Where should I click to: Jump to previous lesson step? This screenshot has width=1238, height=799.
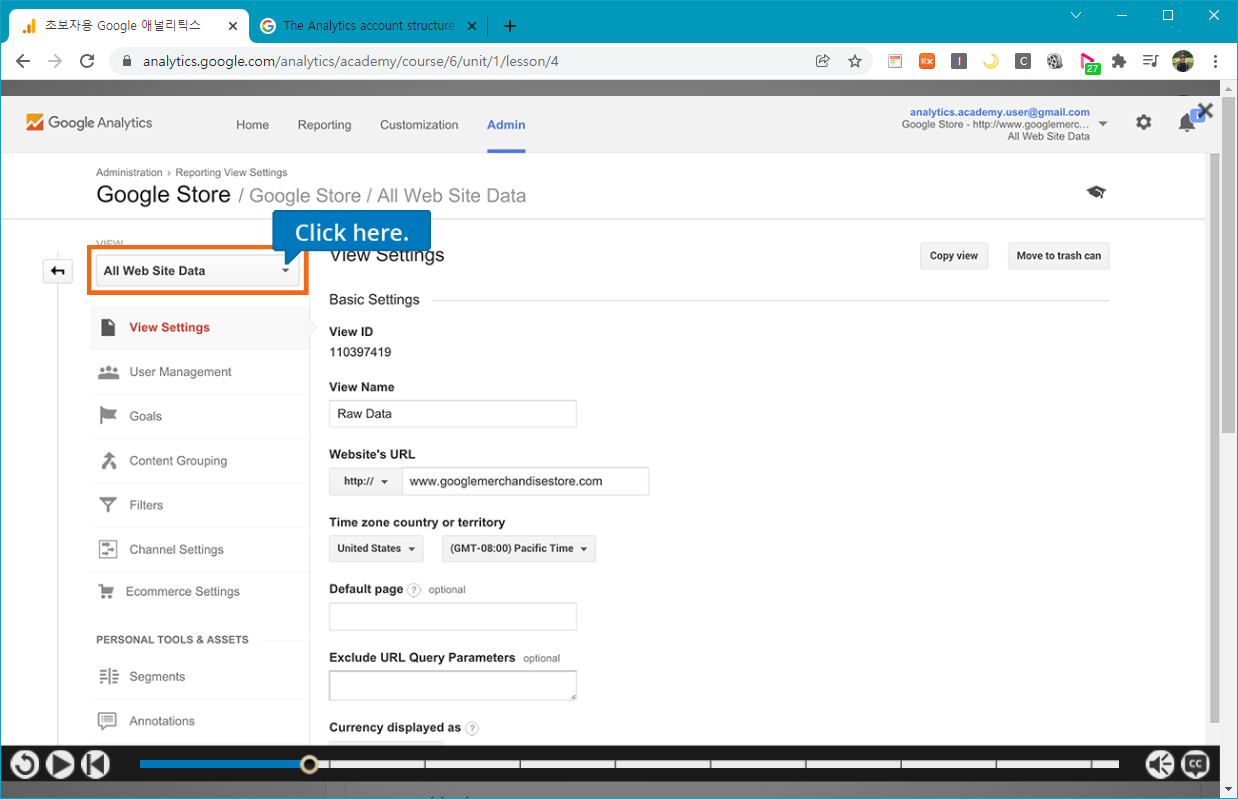pos(95,765)
